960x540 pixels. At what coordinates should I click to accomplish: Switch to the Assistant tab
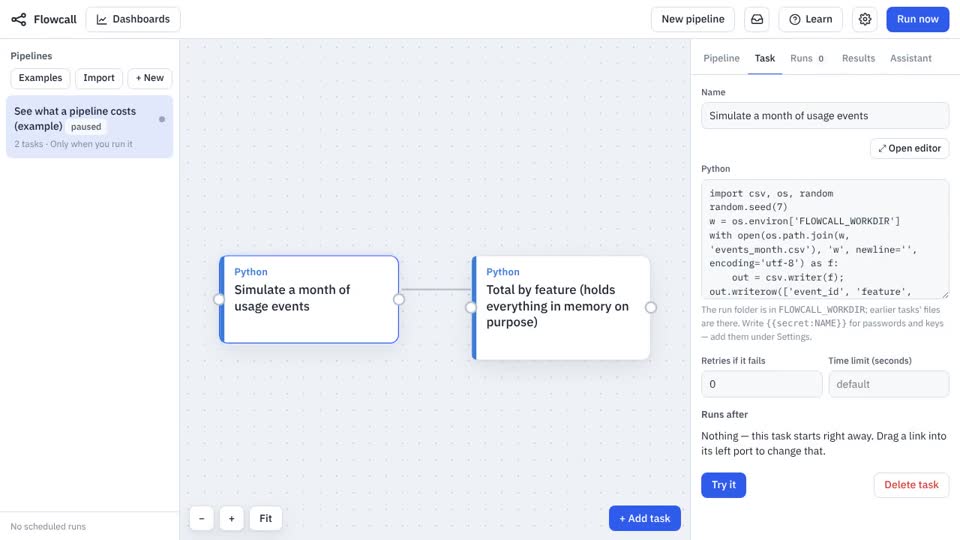(x=910, y=58)
